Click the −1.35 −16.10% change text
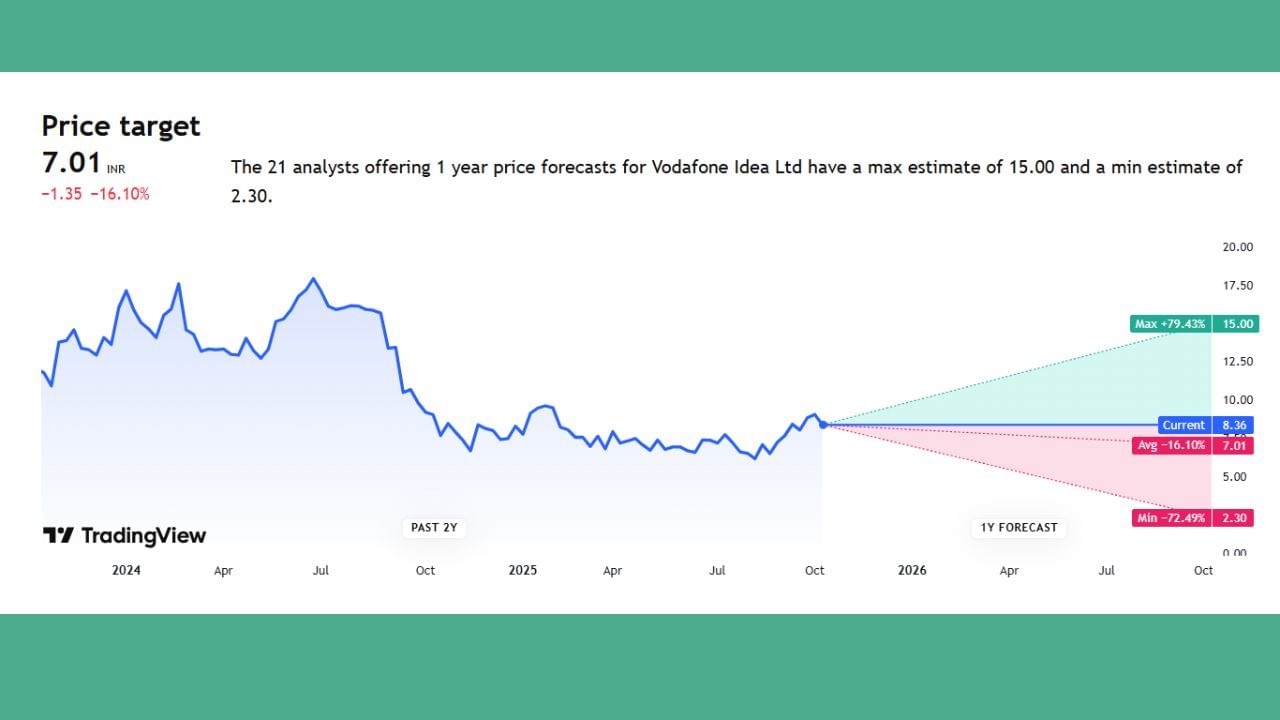The image size is (1280, 720). 95,194
